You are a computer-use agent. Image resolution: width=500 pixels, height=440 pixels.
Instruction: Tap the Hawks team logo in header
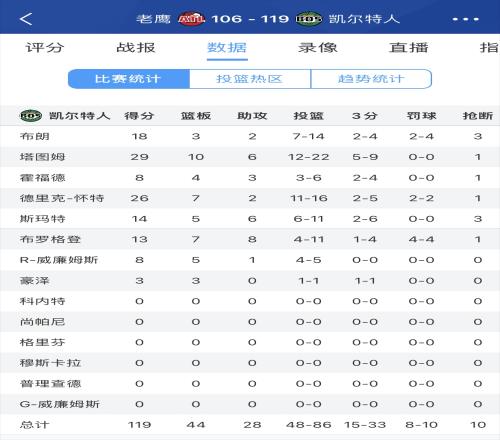tap(191, 19)
